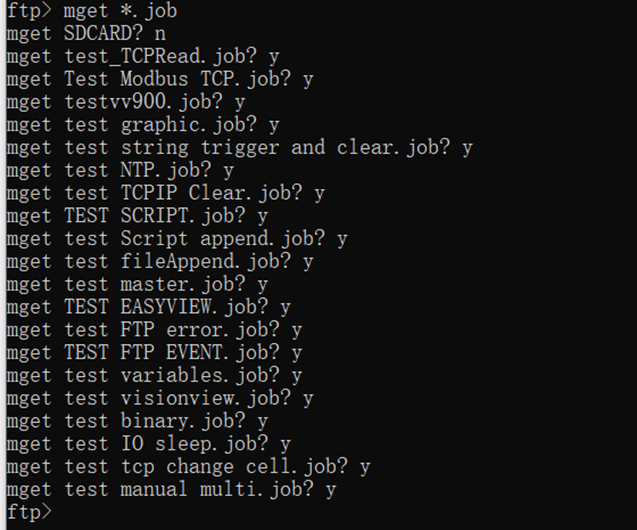
Task: Click the TEST SCRIPT.job line
Action: pyautogui.click(x=136, y=216)
